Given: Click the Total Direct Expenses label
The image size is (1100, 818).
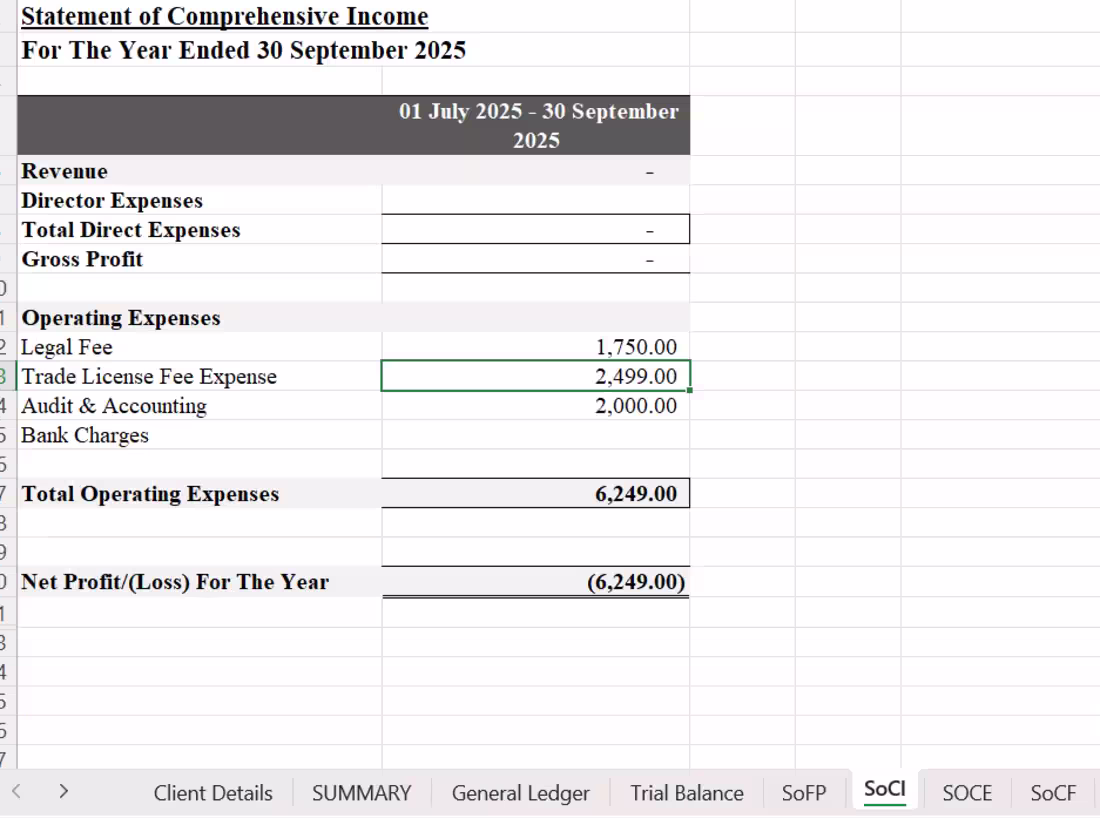Looking at the screenshot, I should click(x=131, y=230).
